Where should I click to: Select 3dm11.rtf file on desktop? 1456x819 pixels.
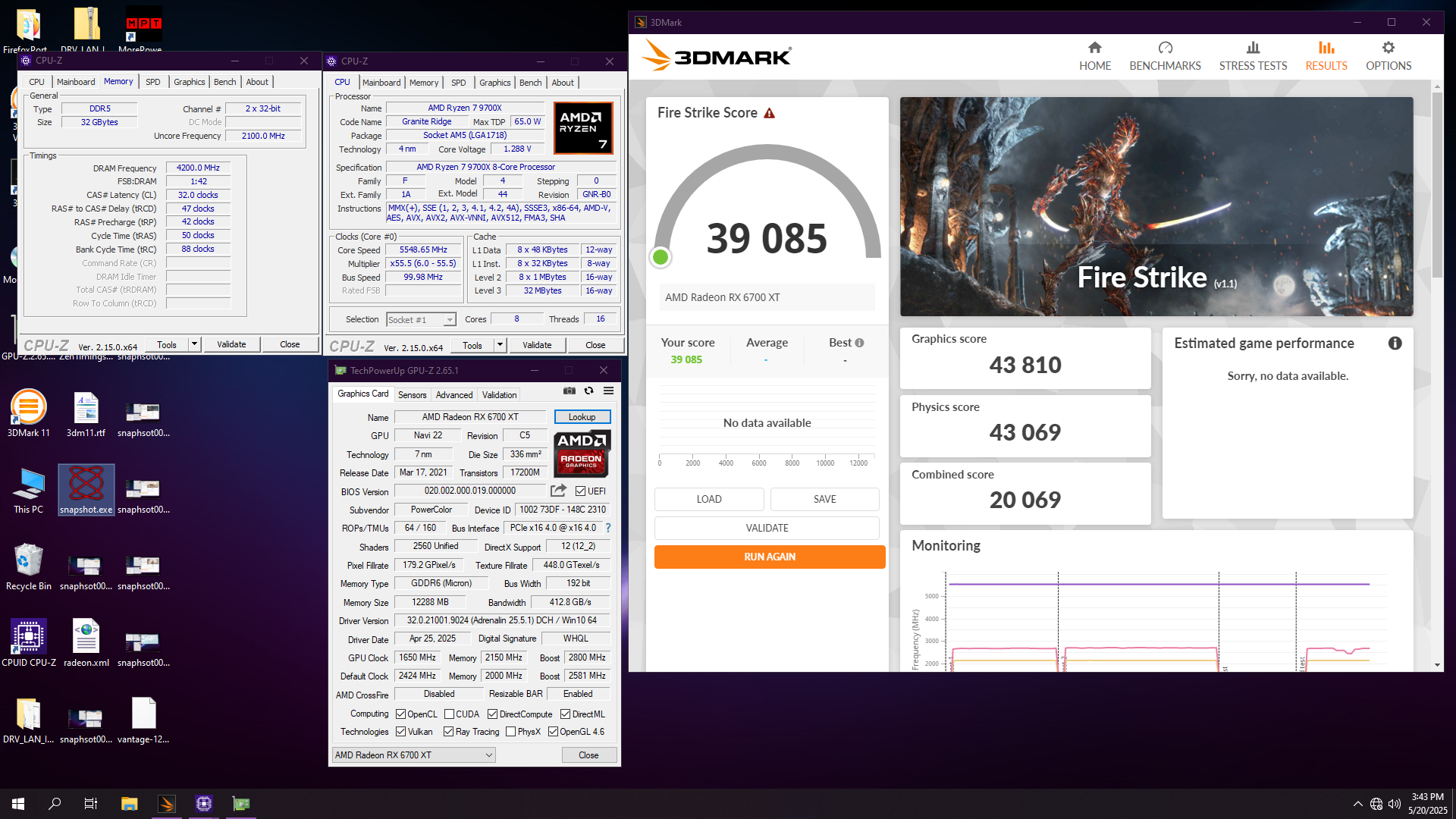(86, 413)
